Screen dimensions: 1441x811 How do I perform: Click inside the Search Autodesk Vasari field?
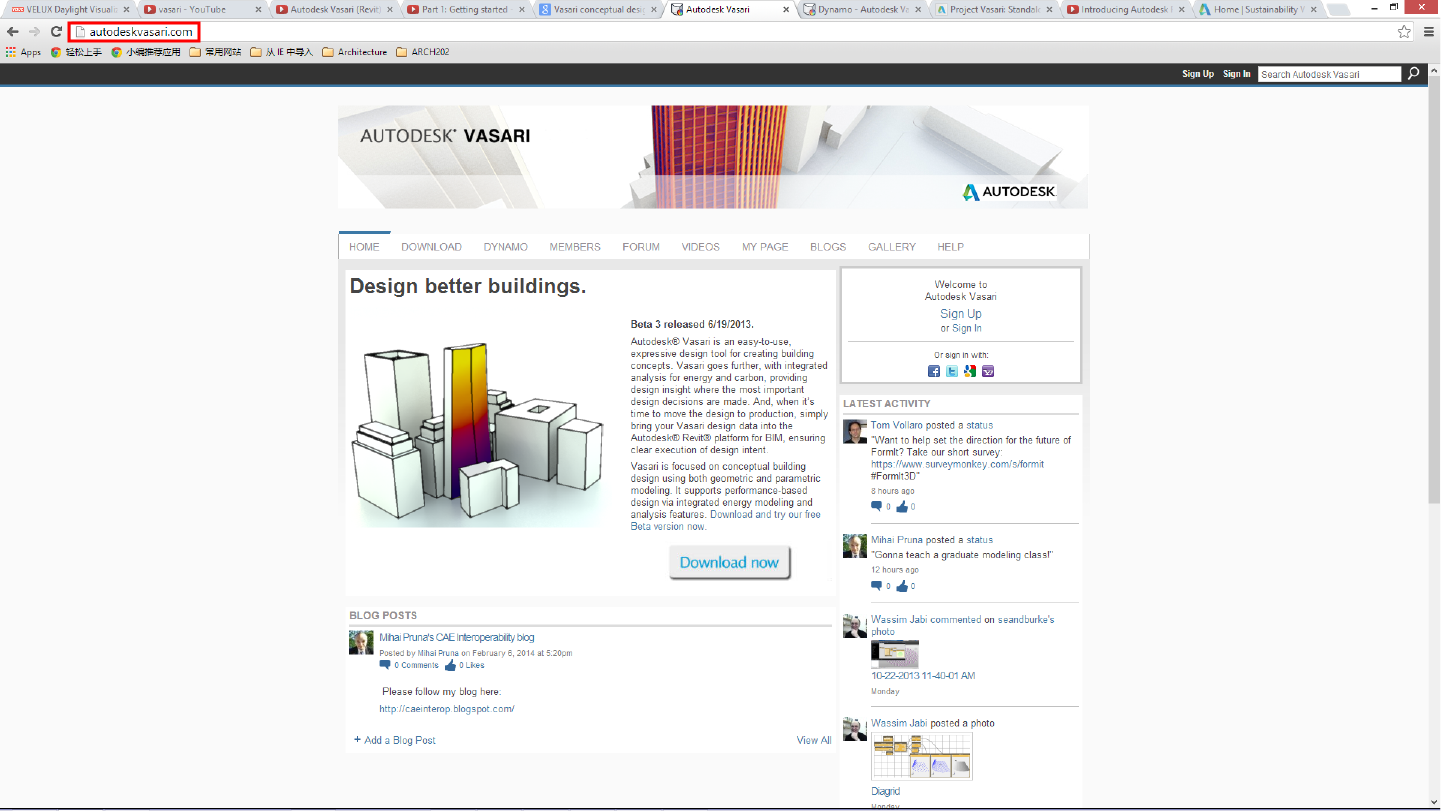(1329, 74)
